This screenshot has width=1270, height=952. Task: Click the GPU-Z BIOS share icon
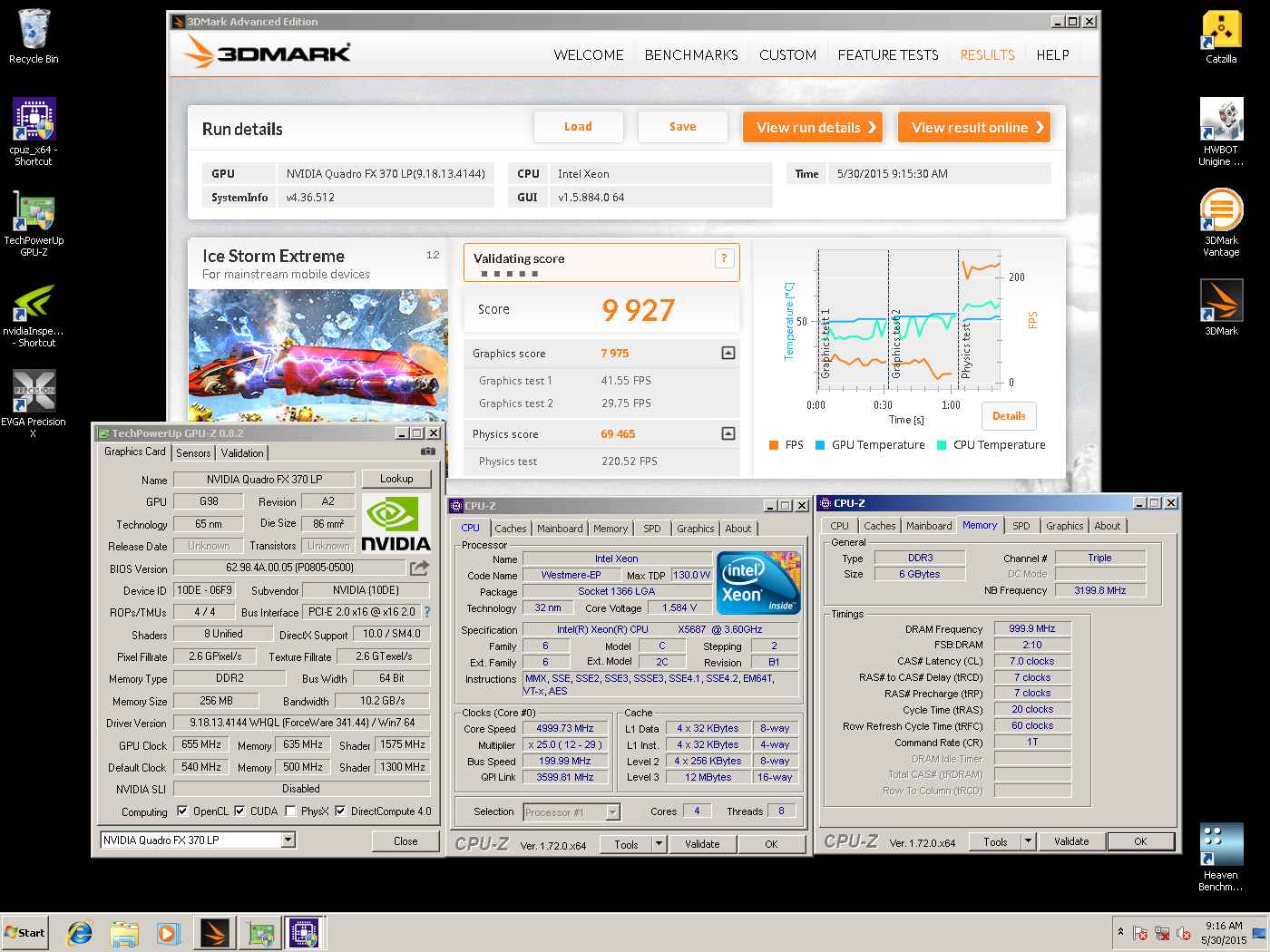[419, 568]
